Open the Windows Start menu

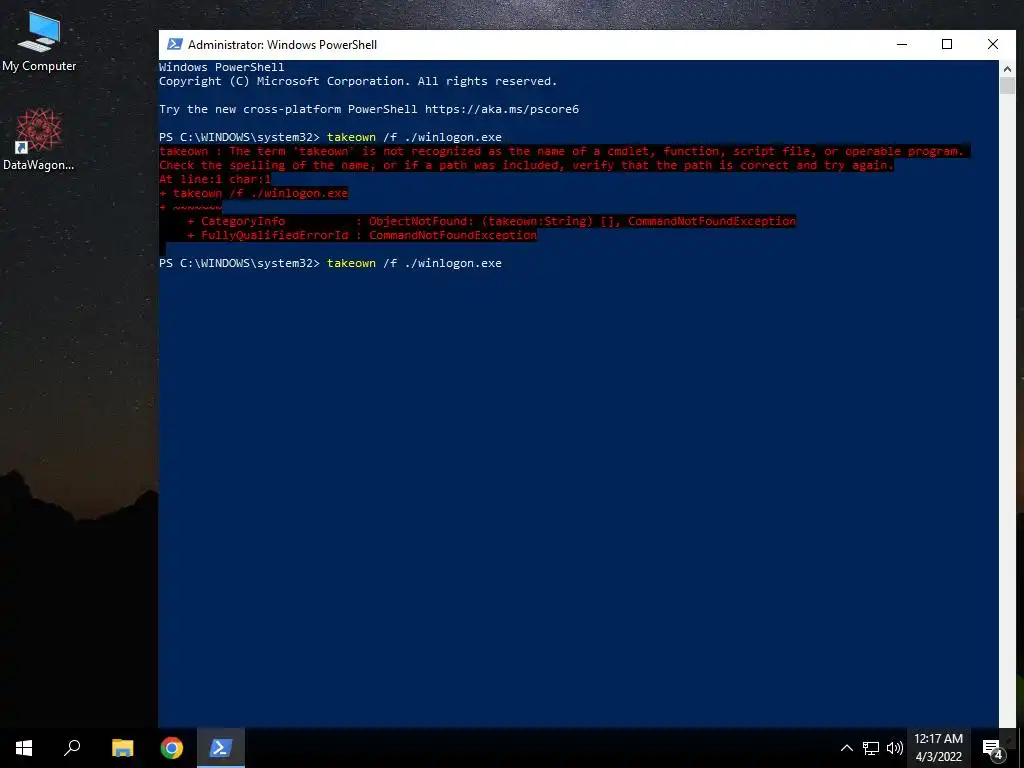click(x=24, y=748)
